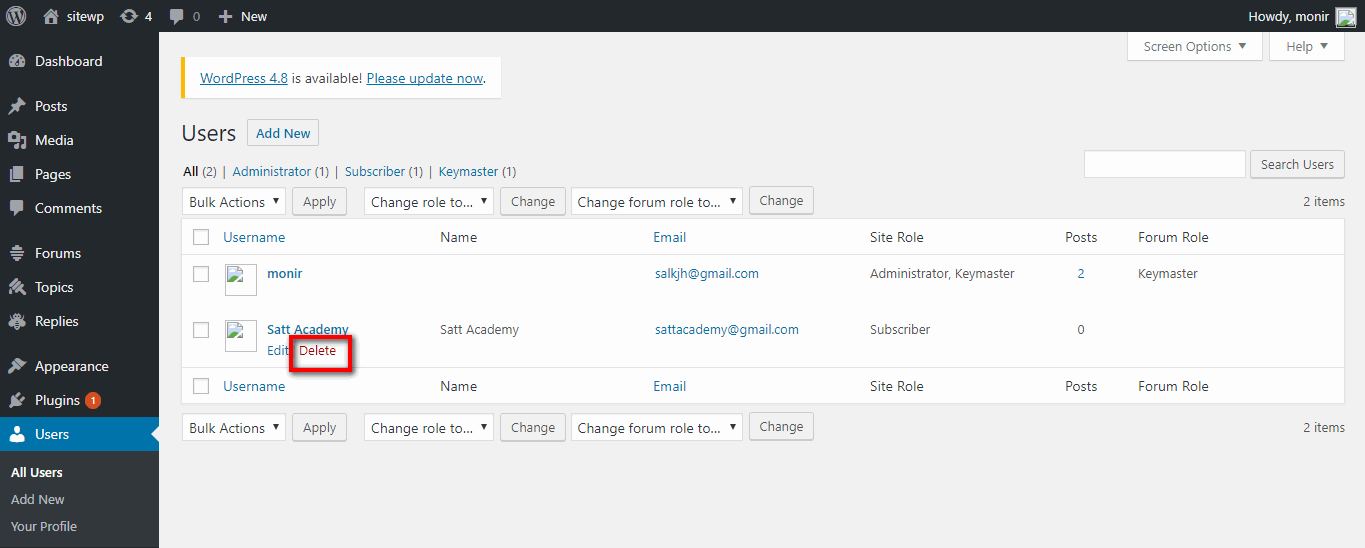Viewport: 1365px width, 548px height.
Task: Click the Pages icon in sidebar
Action: (17, 174)
